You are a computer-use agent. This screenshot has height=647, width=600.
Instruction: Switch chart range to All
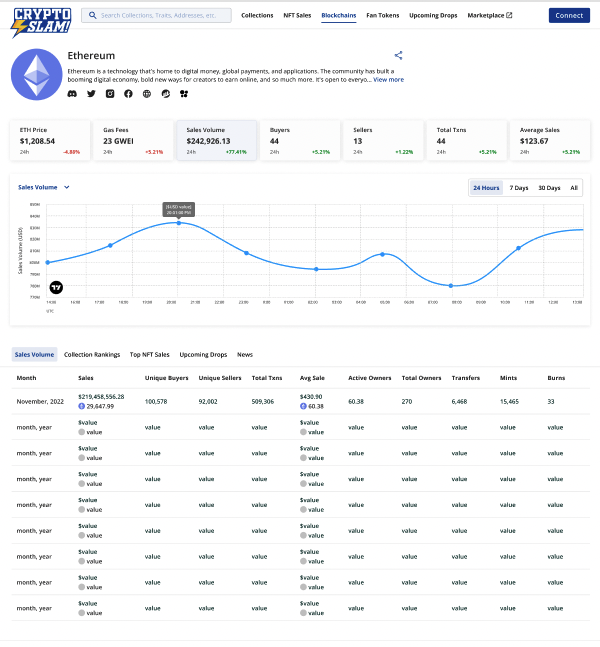click(x=574, y=188)
